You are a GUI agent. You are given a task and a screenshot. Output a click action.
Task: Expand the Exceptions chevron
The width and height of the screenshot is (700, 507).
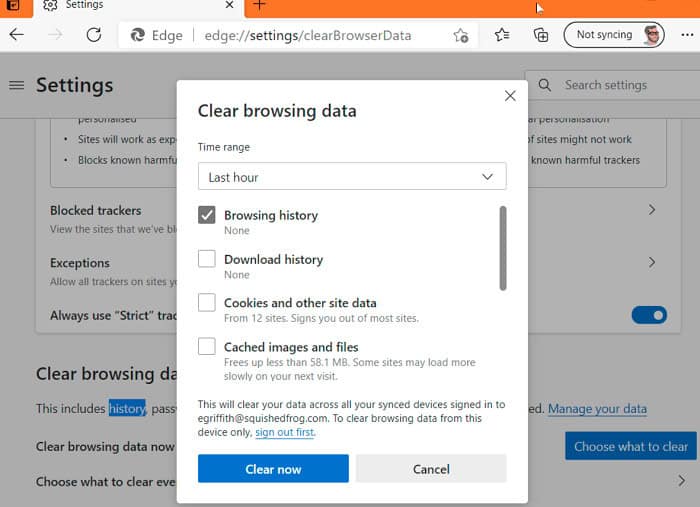pos(652,262)
